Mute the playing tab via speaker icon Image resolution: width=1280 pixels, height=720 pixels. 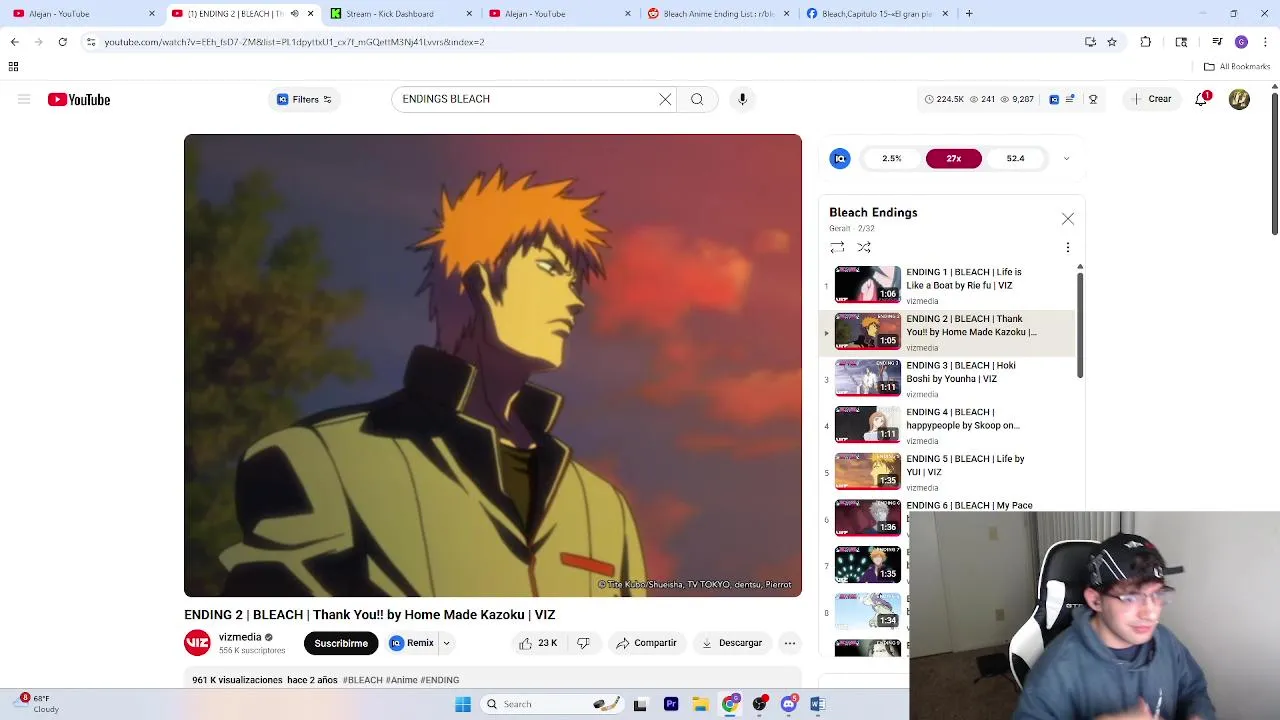click(x=294, y=14)
